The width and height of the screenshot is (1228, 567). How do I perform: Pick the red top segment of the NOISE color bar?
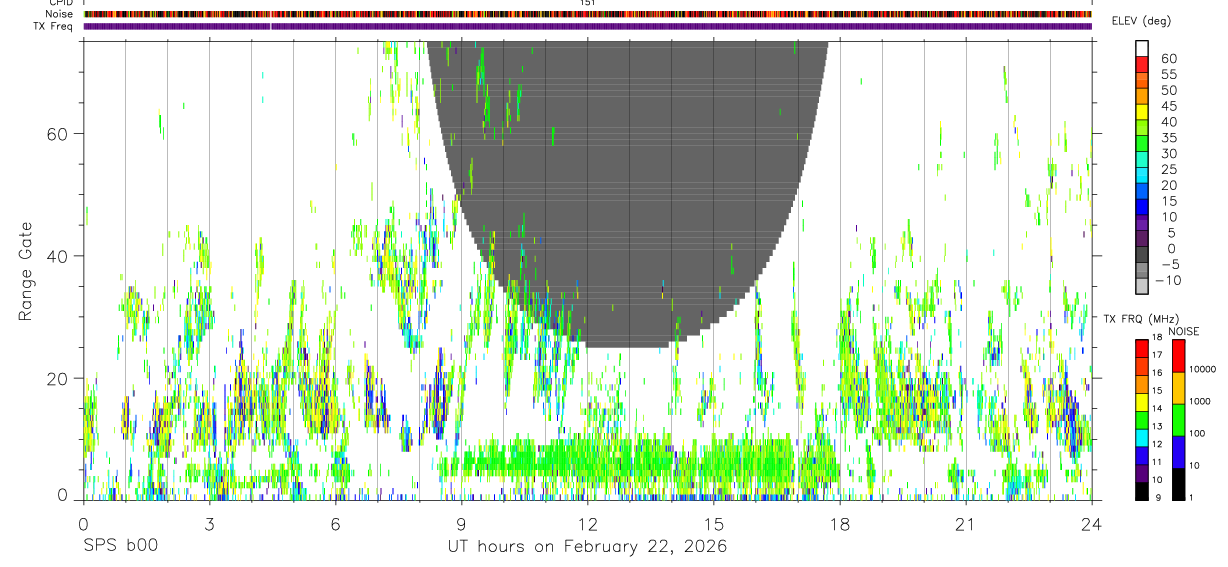point(1178,355)
